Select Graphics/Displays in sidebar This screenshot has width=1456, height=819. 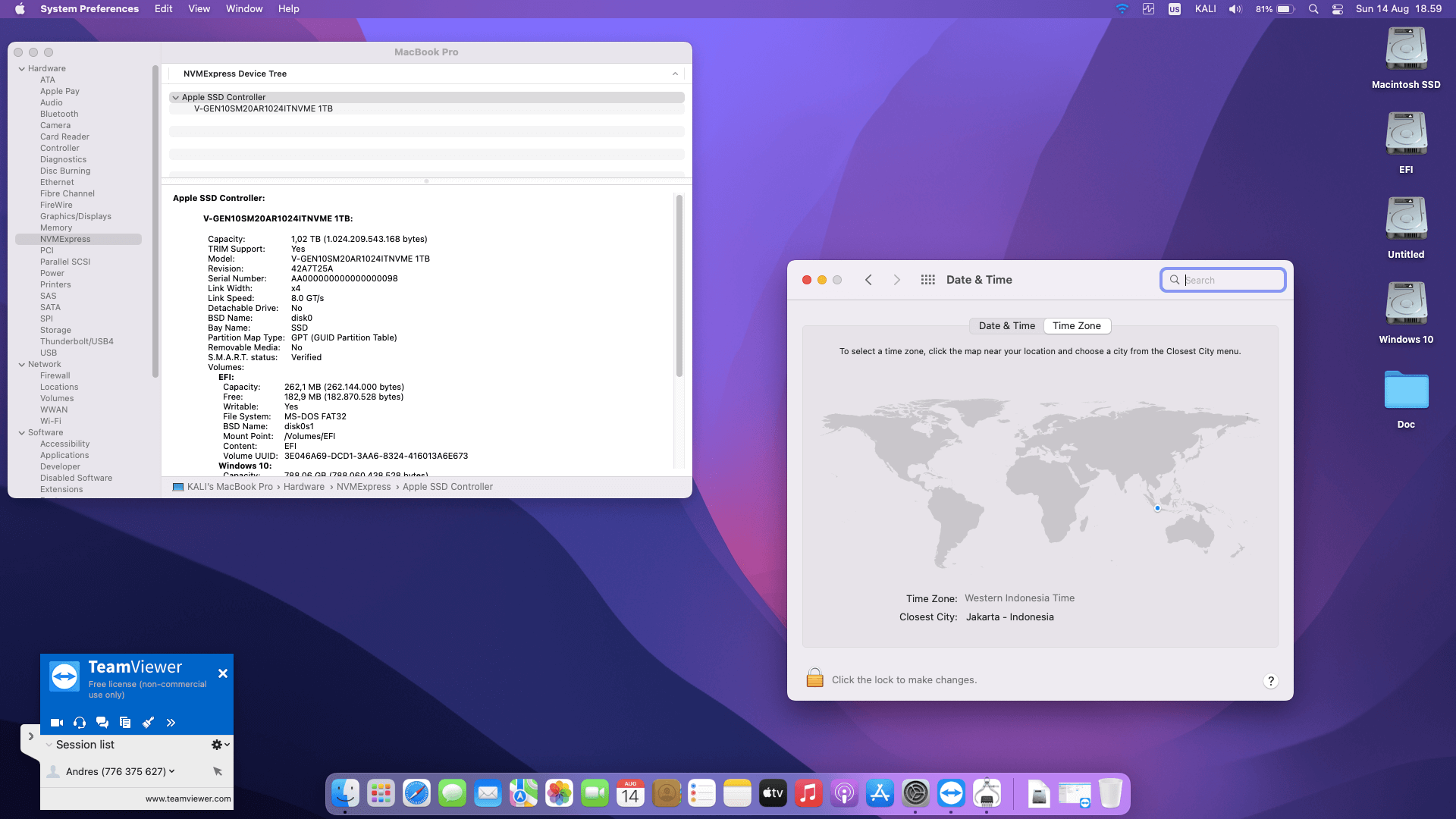pos(75,217)
